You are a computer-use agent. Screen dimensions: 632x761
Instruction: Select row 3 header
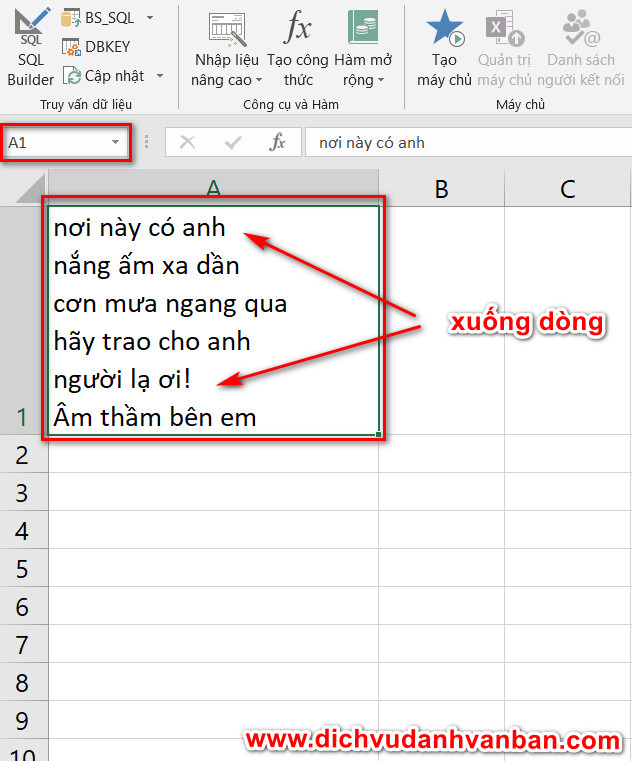coord(23,492)
